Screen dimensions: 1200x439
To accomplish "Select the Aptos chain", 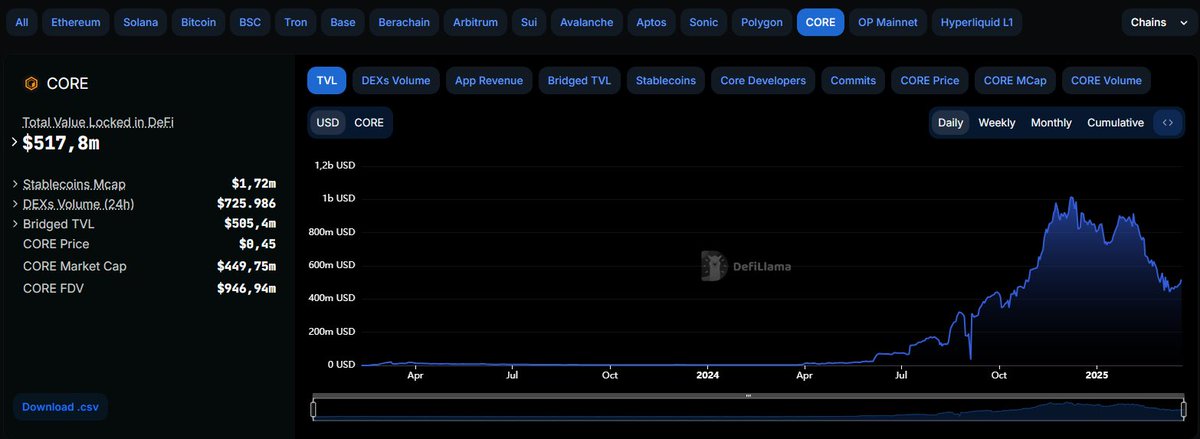I will (x=653, y=22).
